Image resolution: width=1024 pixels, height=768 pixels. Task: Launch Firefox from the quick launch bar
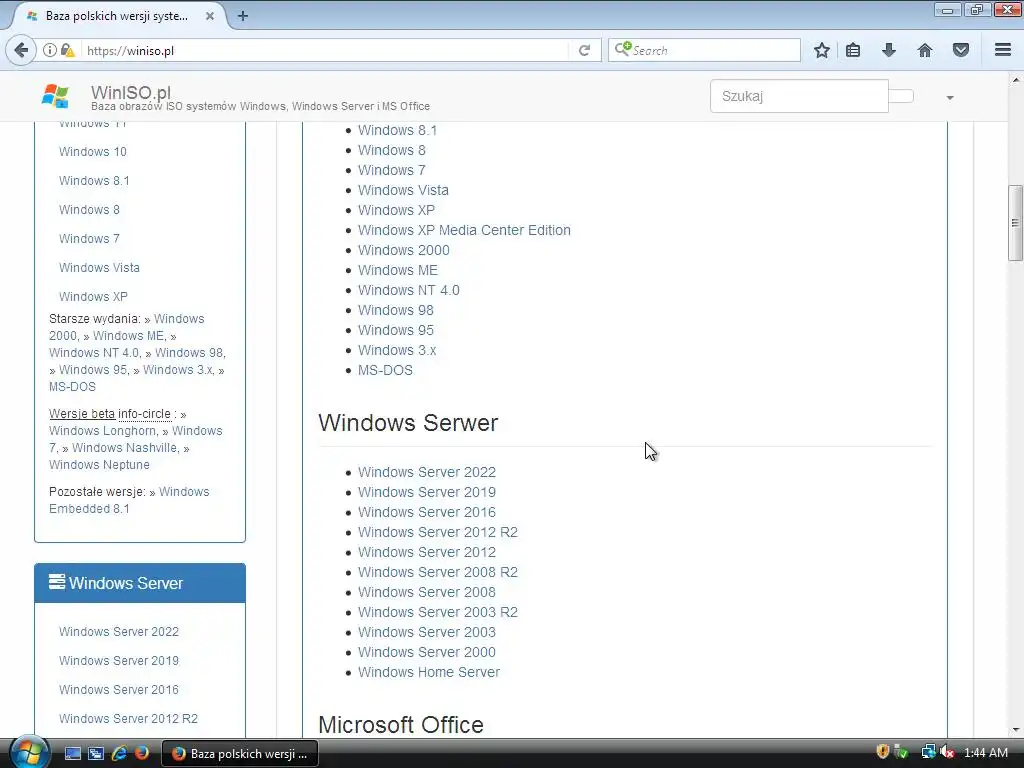coord(142,754)
